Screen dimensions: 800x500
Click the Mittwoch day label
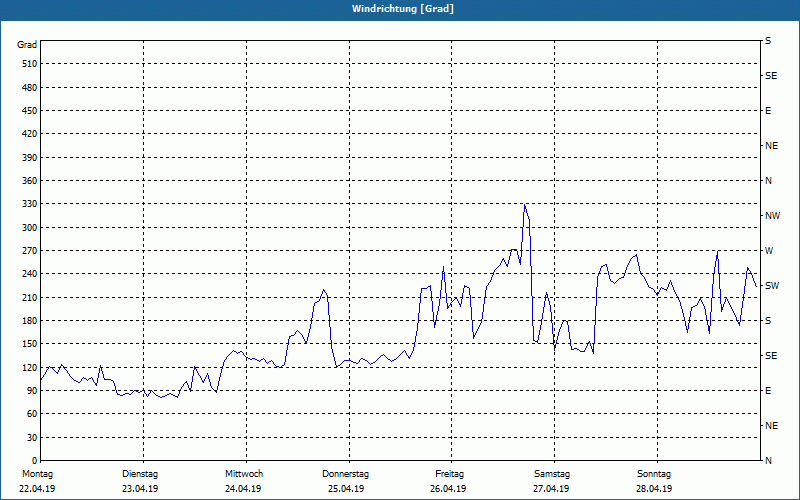pos(244,474)
